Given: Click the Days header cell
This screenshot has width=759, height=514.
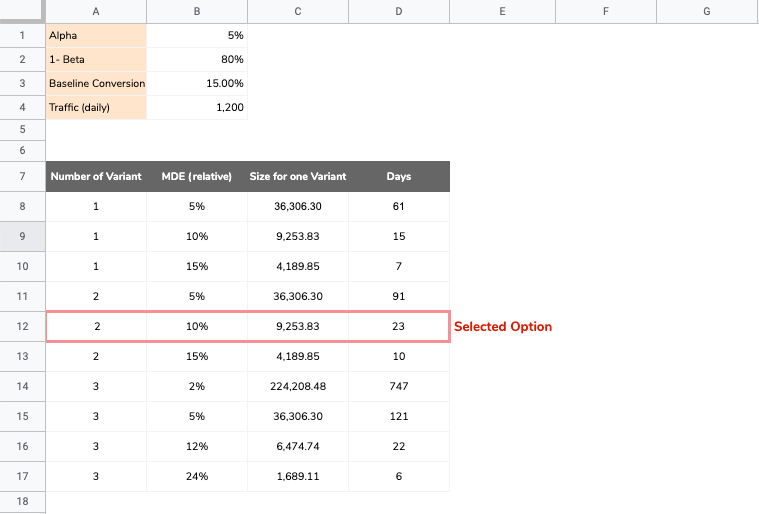Looking at the screenshot, I should [399, 177].
